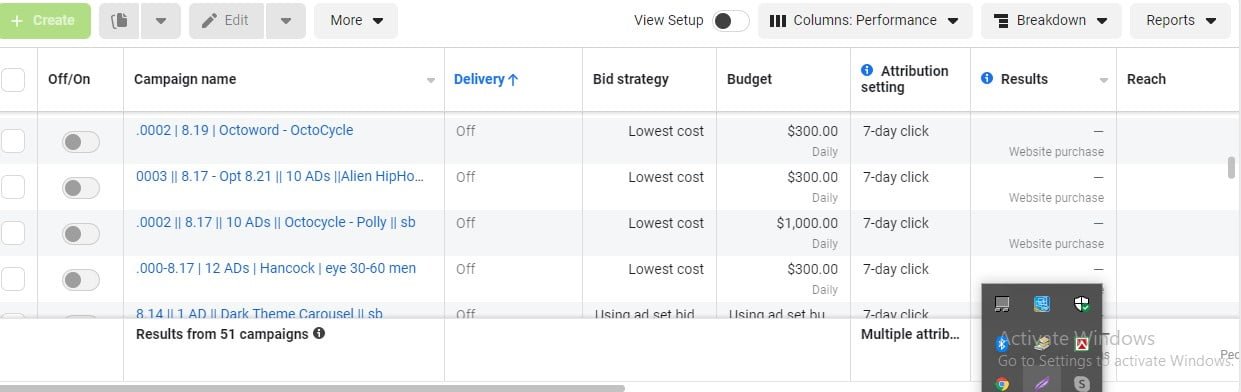Click the Bid strategy column header
1241x392 pixels.
click(x=631, y=79)
